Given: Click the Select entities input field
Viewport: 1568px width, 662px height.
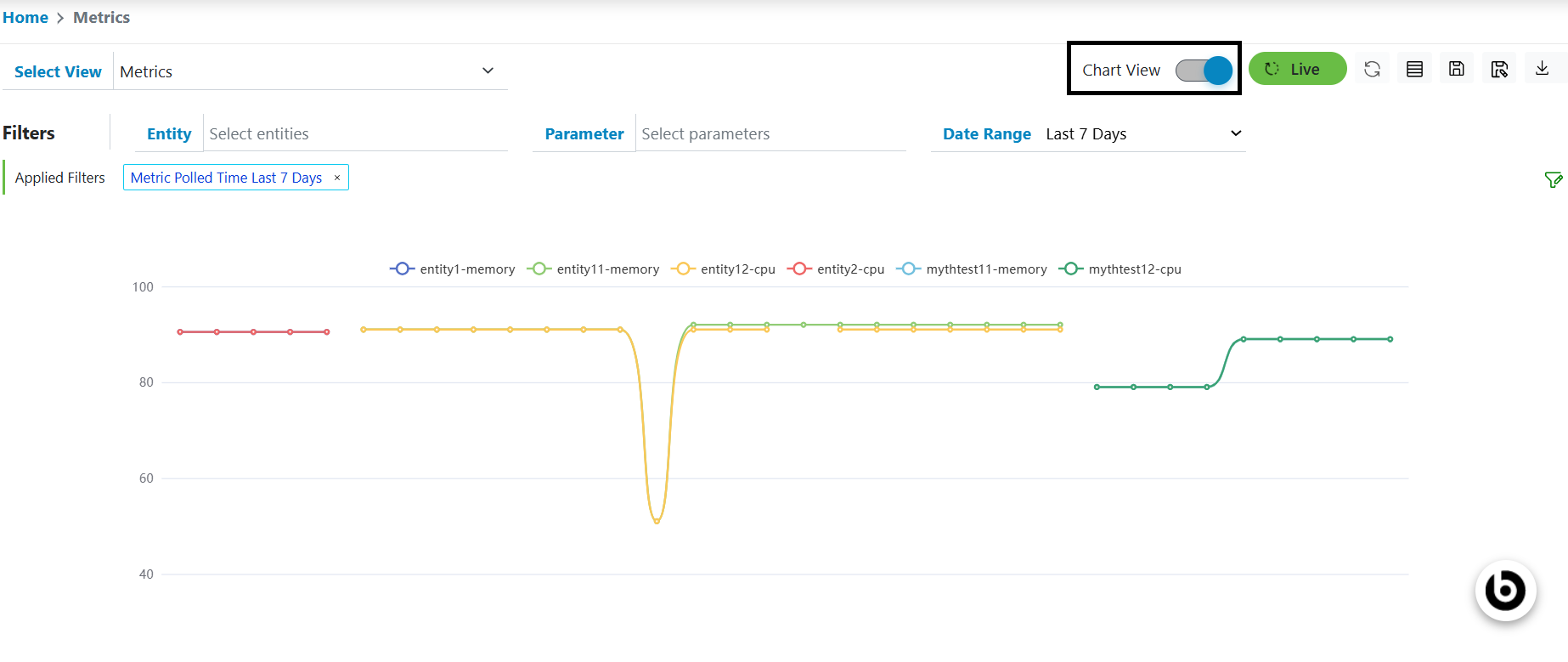Looking at the screenshot, I should click(x=355, y=134).
